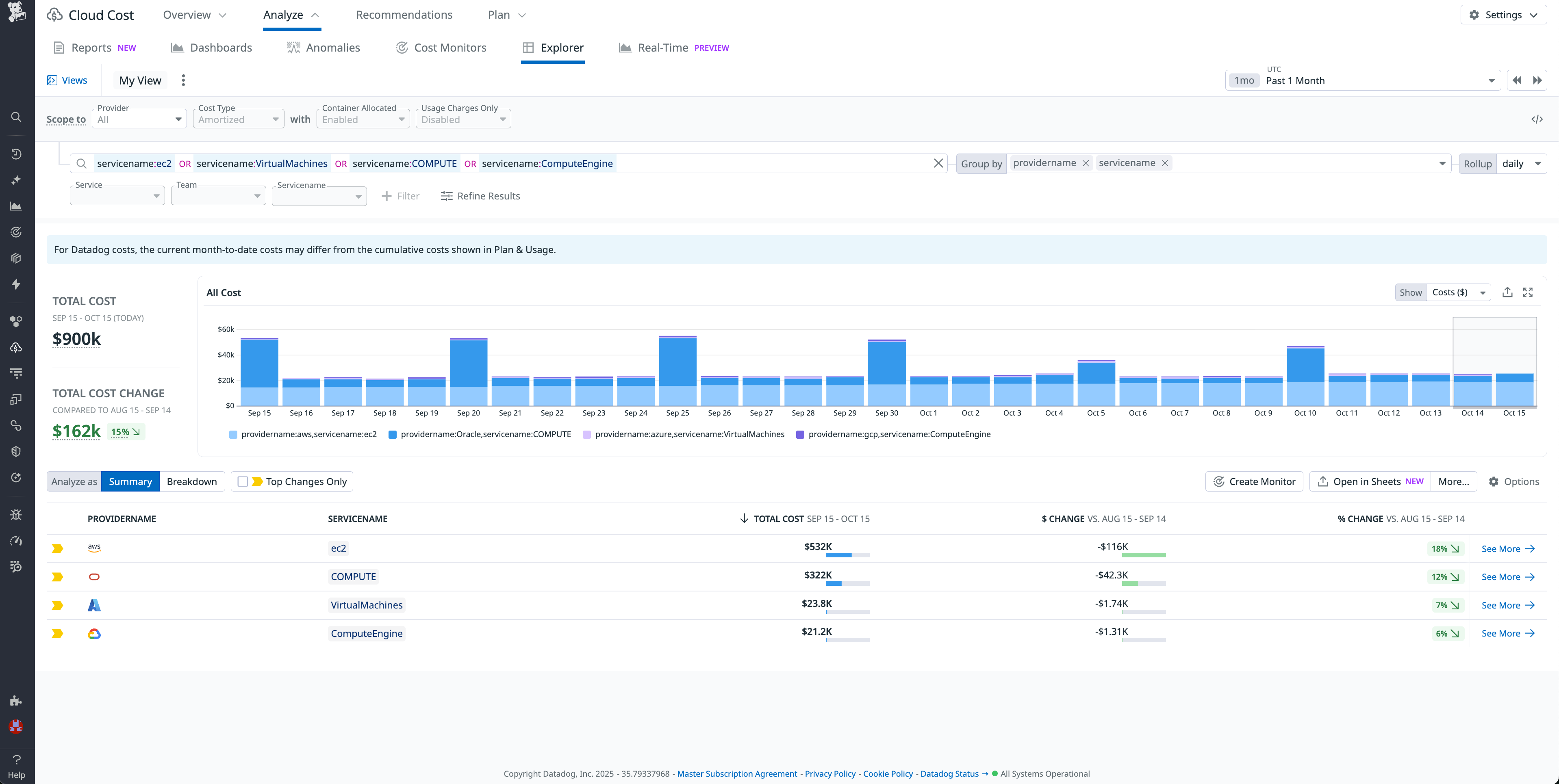1559x784 pixels.
Task: Switch to the Recommendations tab
Action: point(403,14)
